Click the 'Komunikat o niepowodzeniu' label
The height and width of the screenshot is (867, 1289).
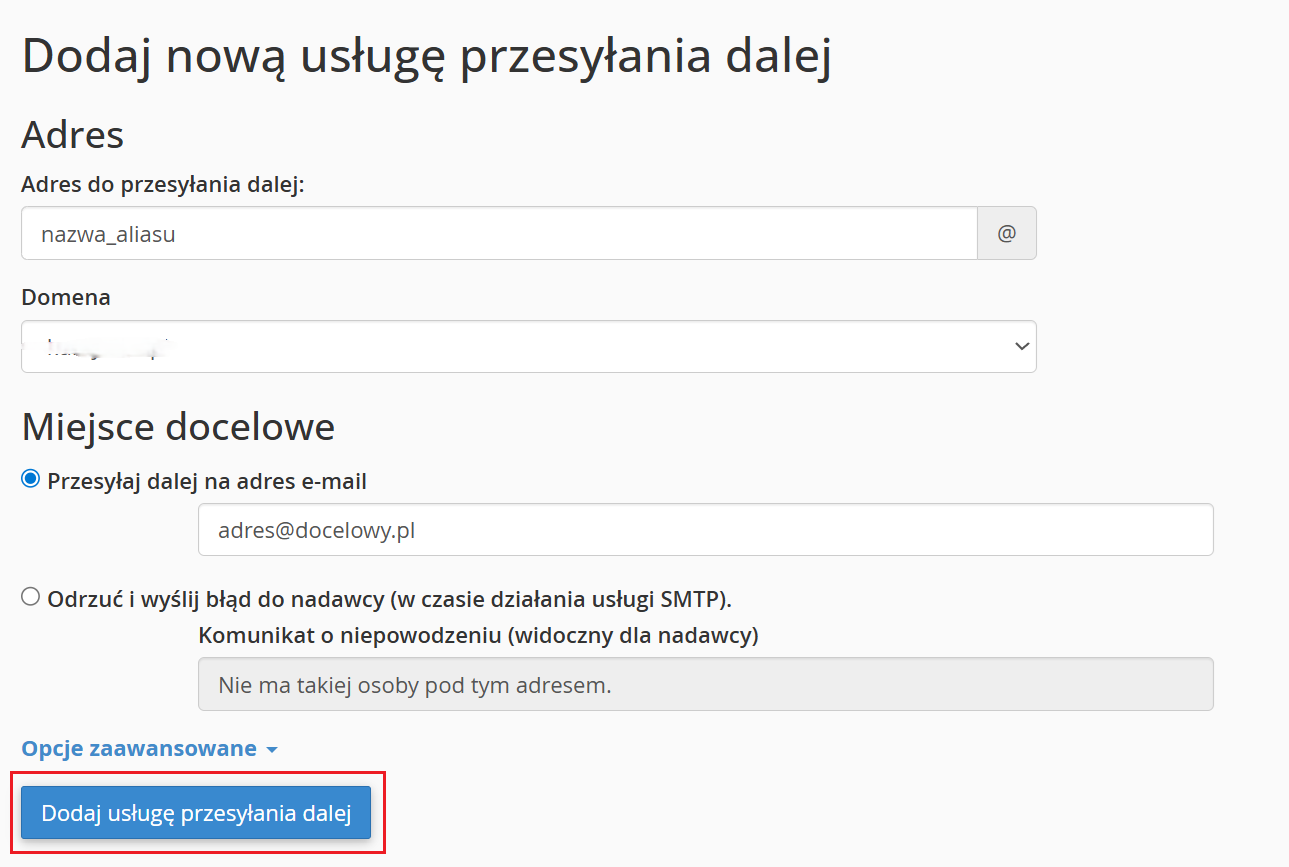478,636
